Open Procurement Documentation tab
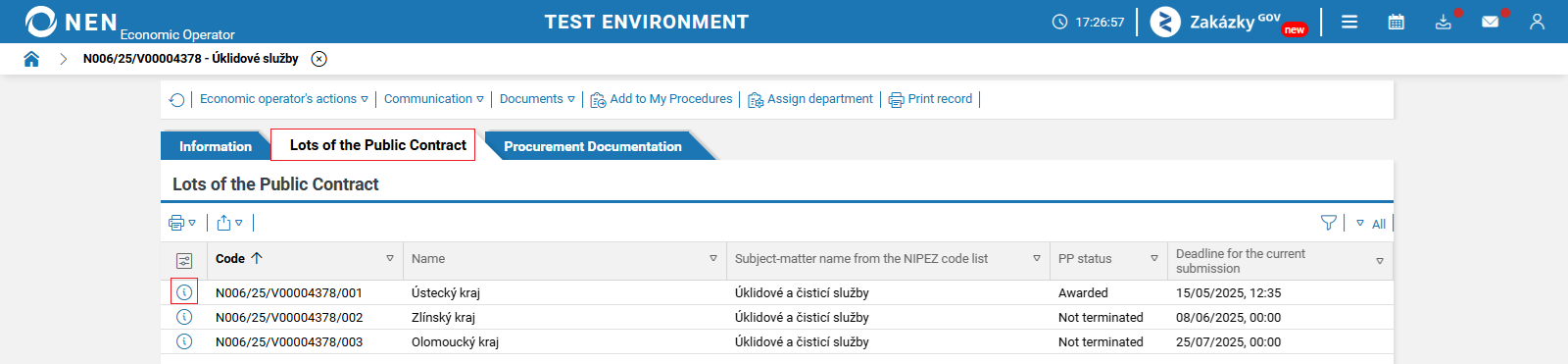 [593, 146]
